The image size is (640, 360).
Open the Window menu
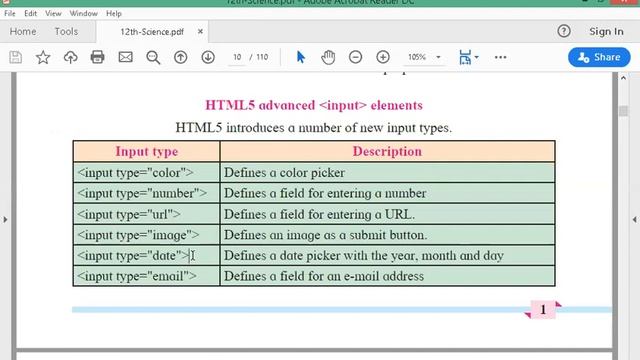click(x=83, y=13)
